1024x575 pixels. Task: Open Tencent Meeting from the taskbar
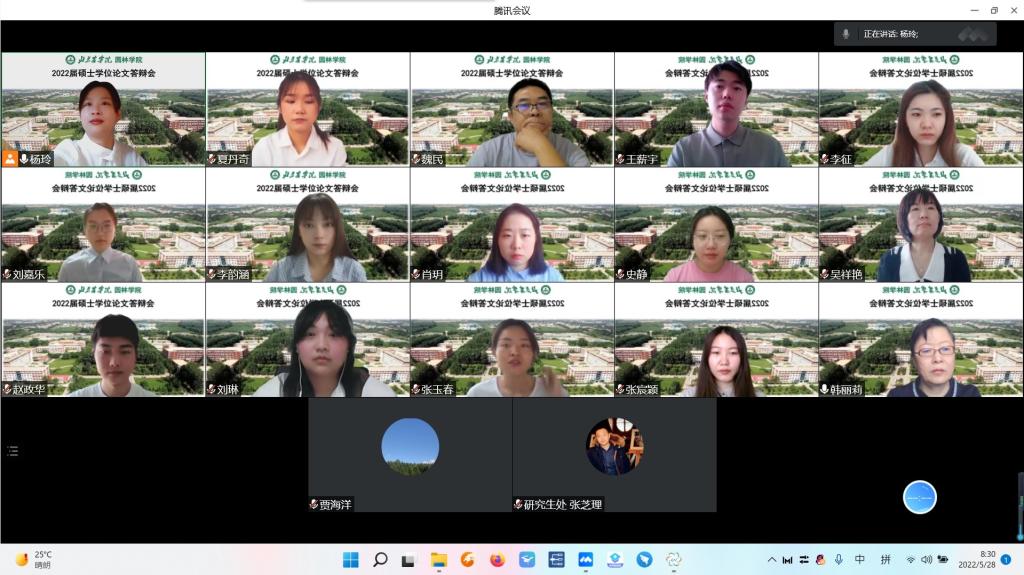pos(586,559)
